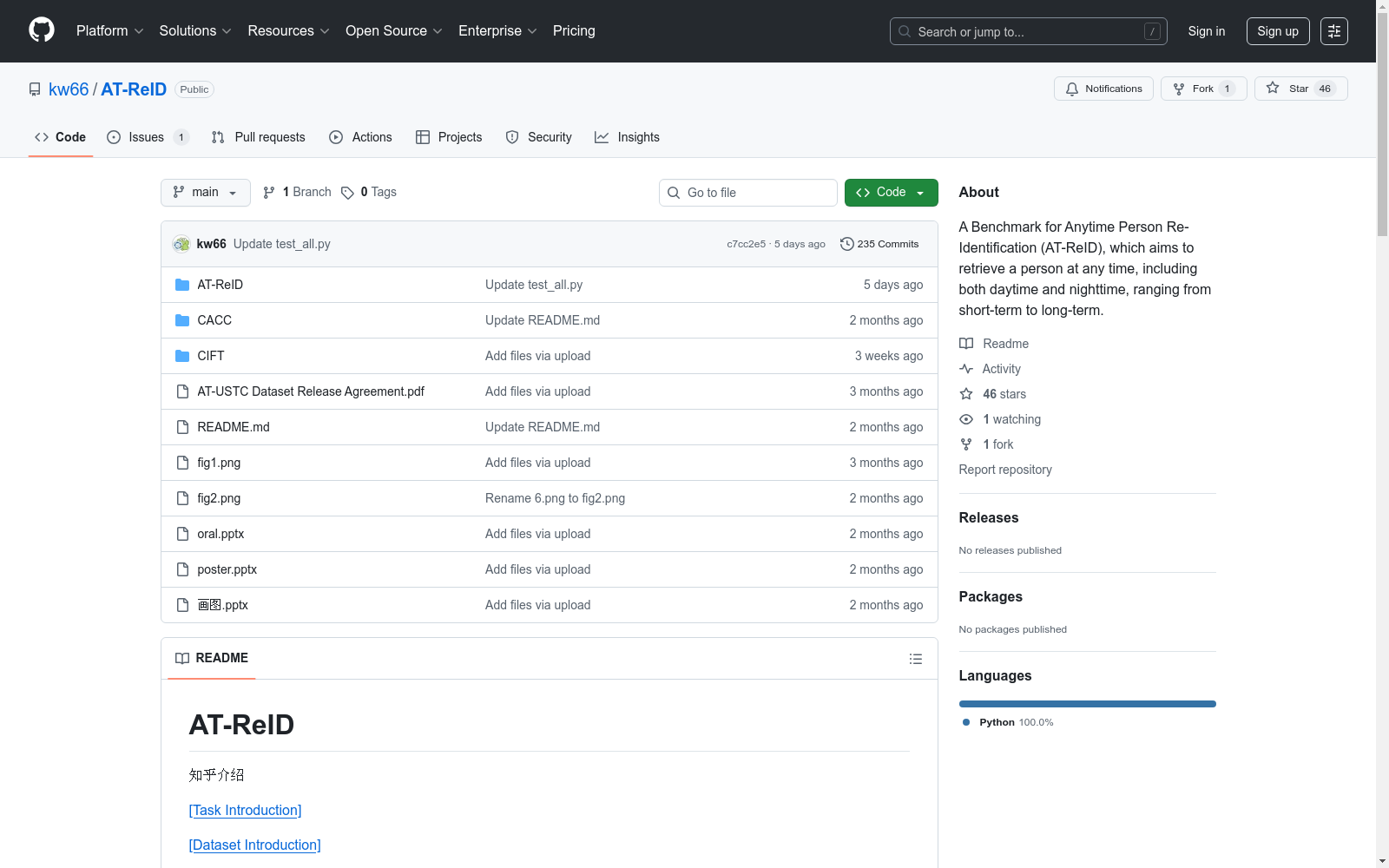1389x868 pixels.
Task: Open the Actions tab
Action: point(361,137)
